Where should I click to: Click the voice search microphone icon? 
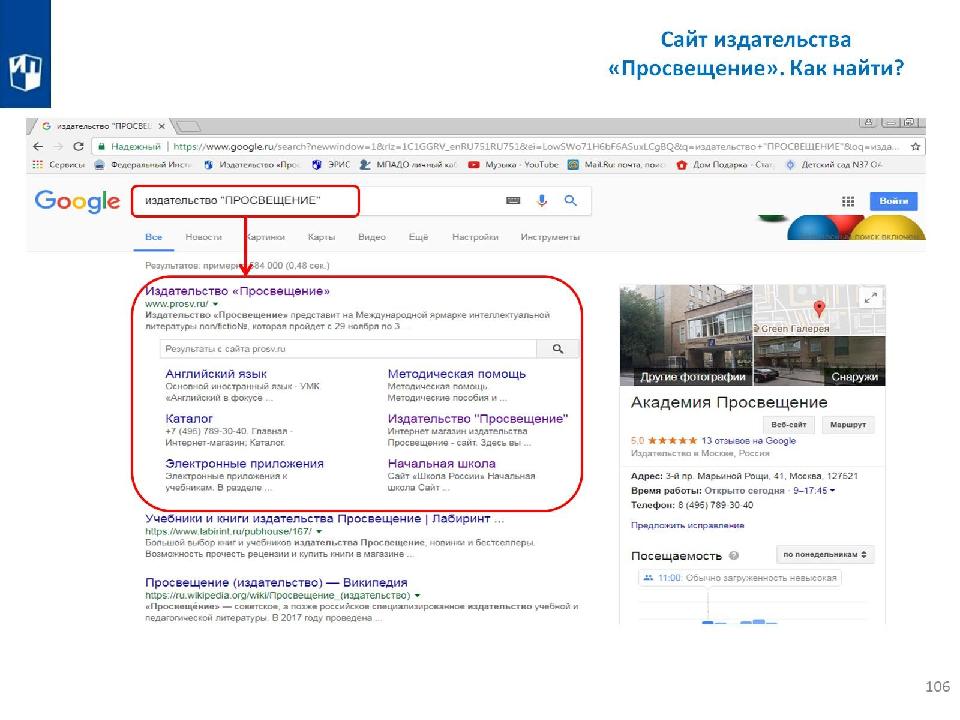click(x=542, y=201)
